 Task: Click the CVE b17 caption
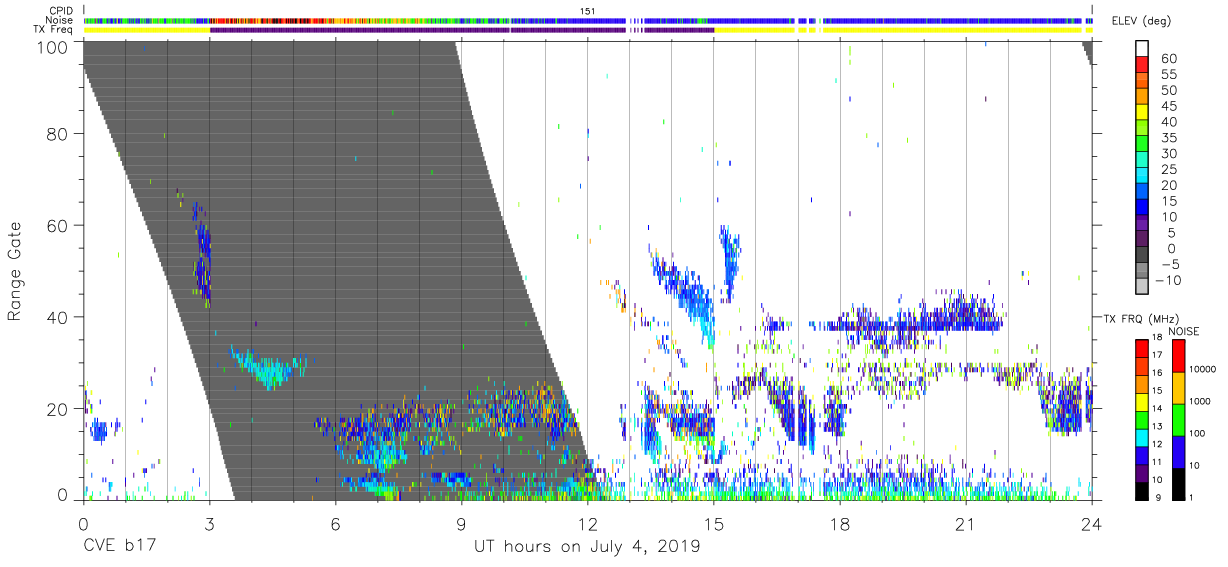tap(119, 547)
